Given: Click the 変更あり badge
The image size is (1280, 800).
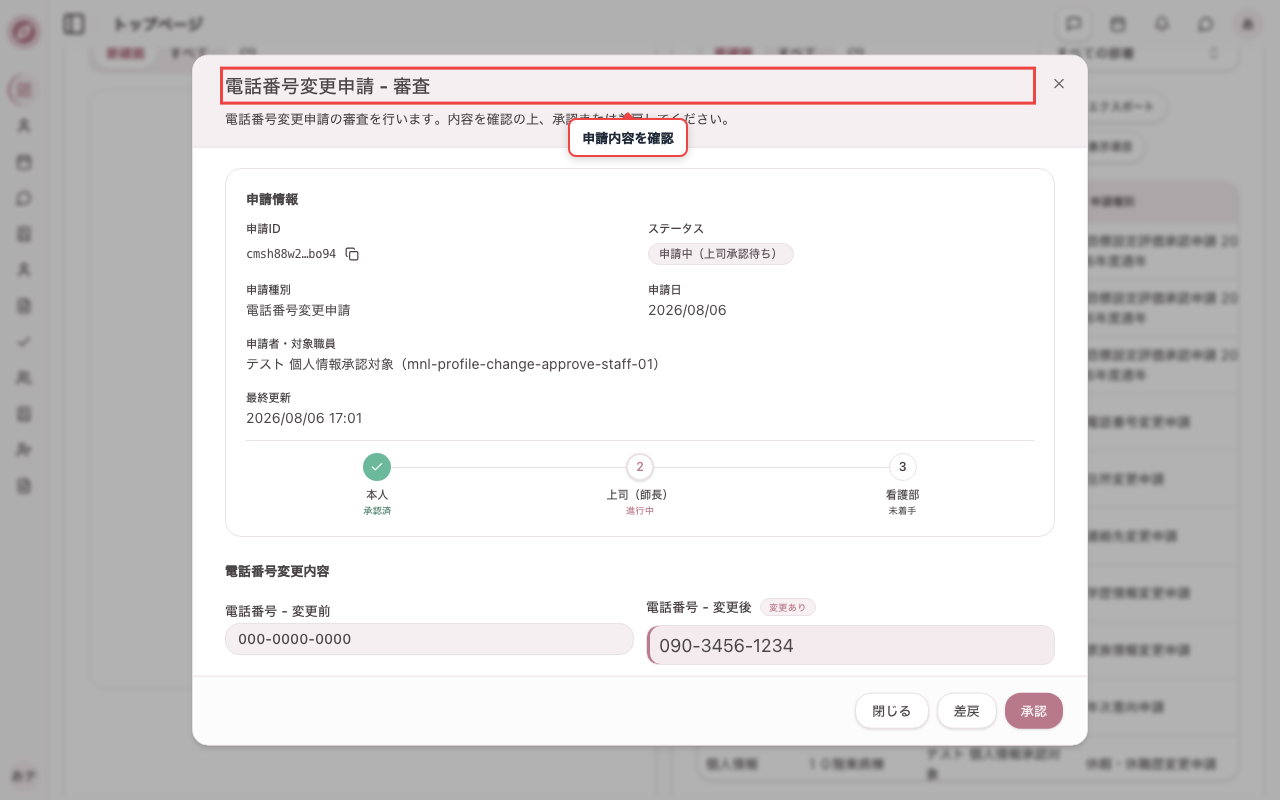Looking at the screenshot, I should pos(788,607).
